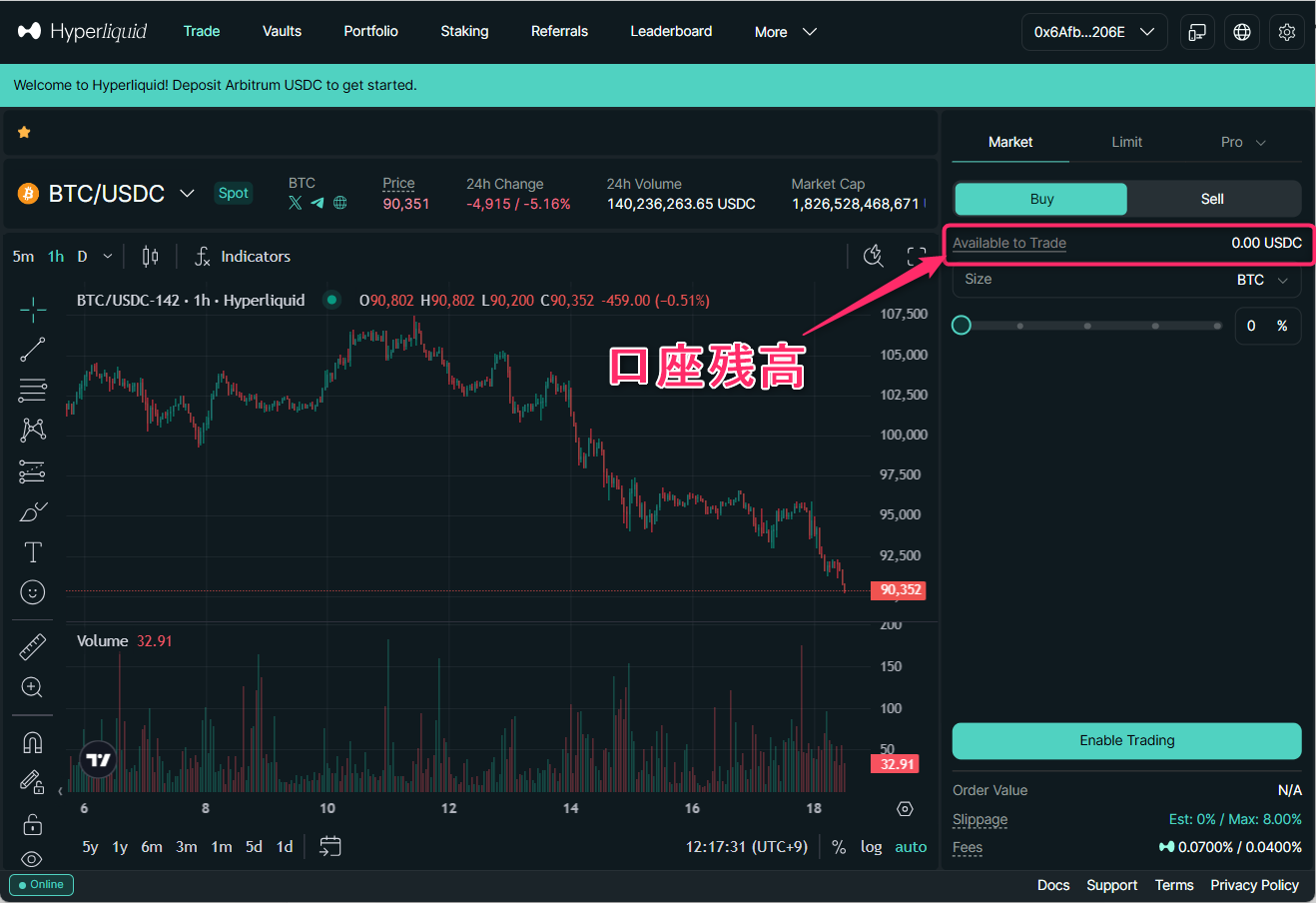This screenshot has height=903, width=1316.
Task: Activate the magnet mode icon
Action: click(x=32, y=743)
